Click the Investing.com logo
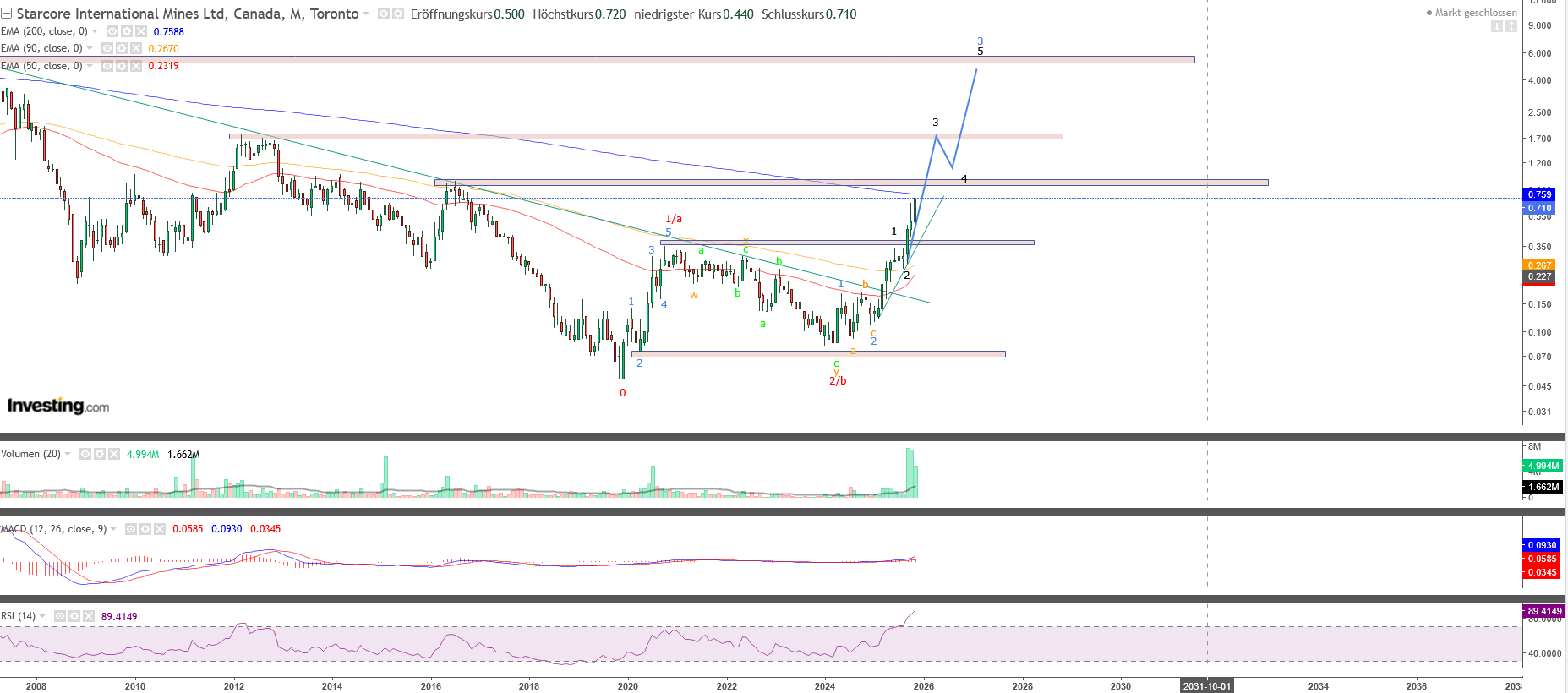This screenshot has height=693, width=1568. 57,407
